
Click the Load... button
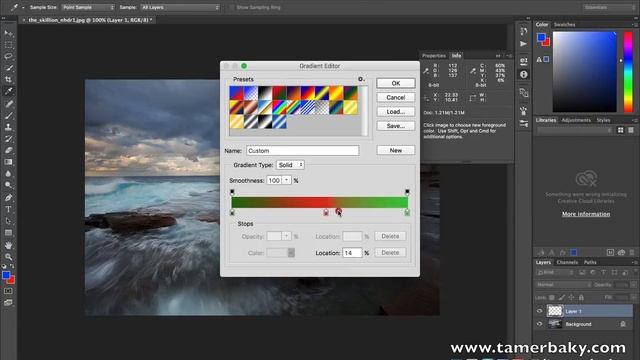point(396,112)
